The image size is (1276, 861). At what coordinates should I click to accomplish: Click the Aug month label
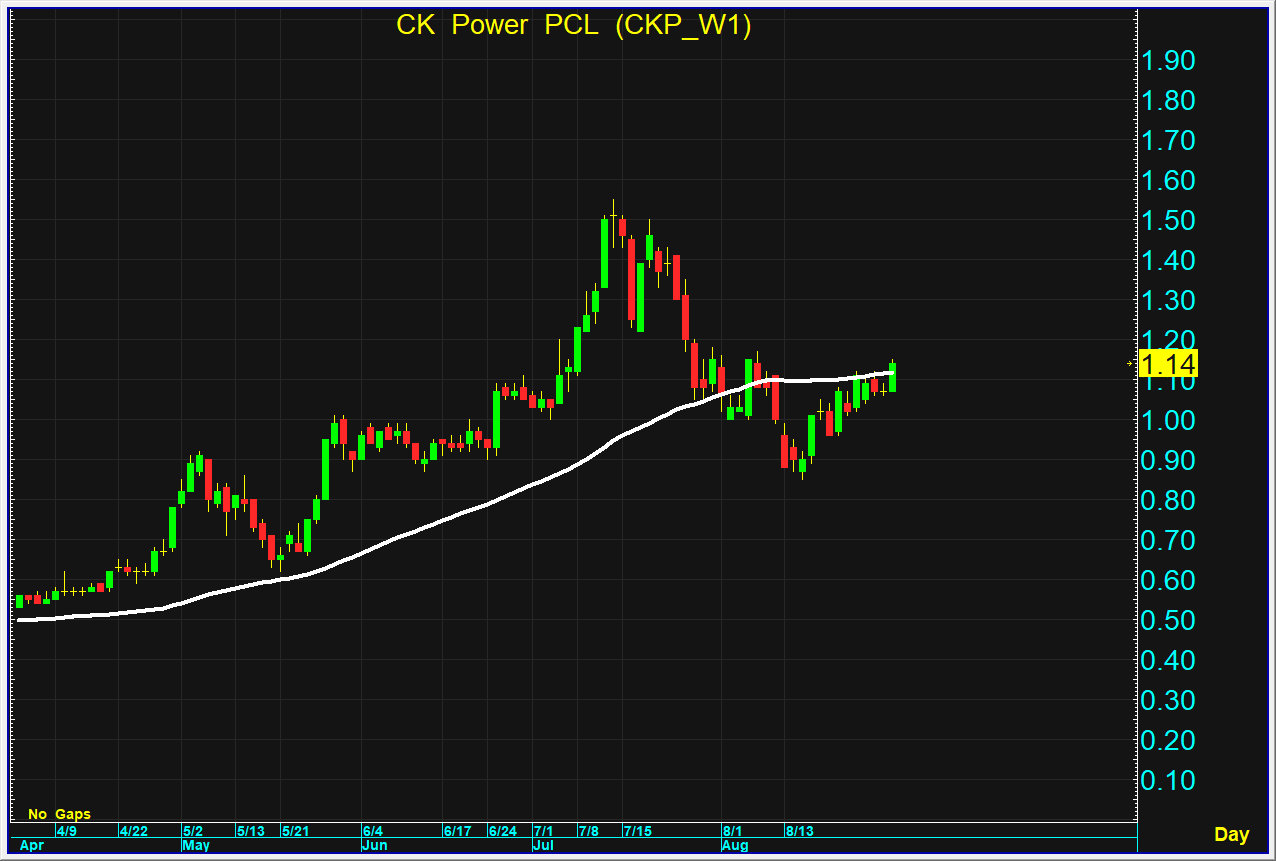pos(735,845)
